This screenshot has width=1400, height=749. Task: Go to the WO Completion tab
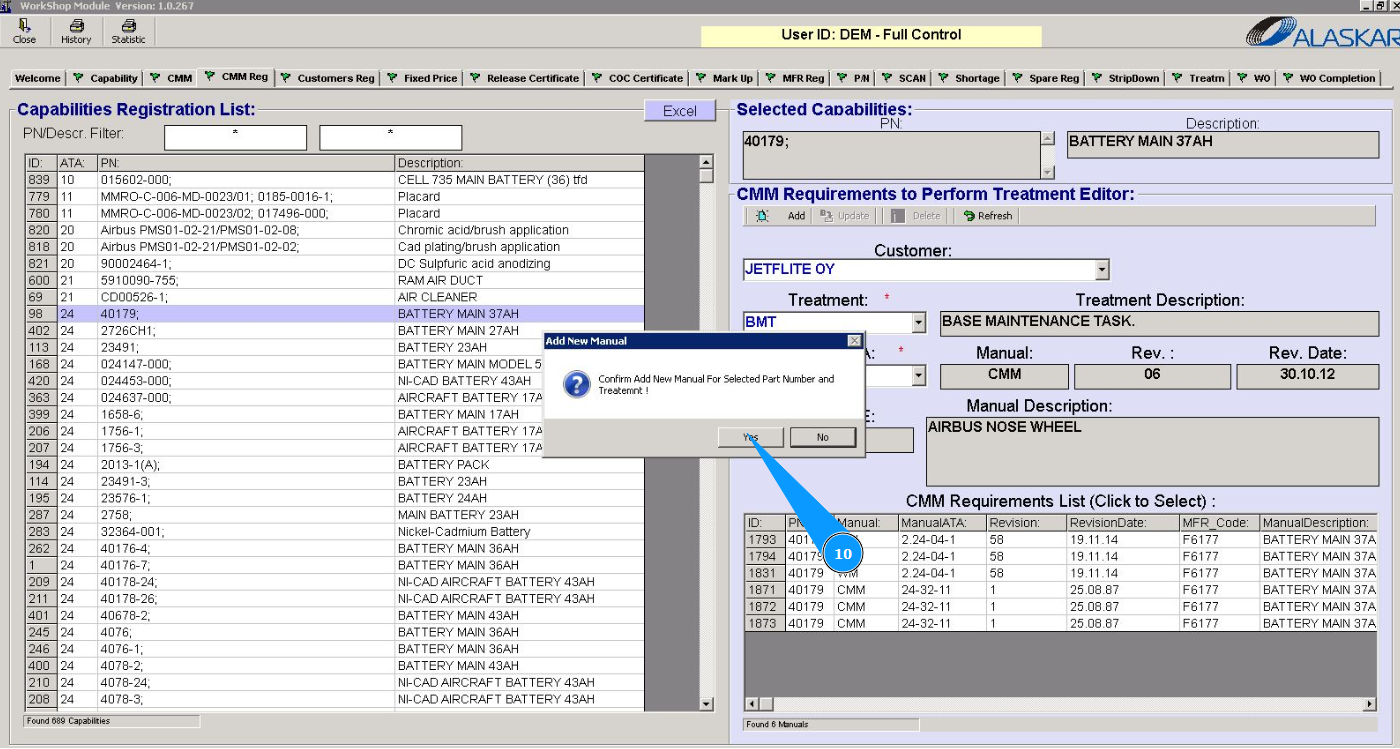tap(1328, 78)
